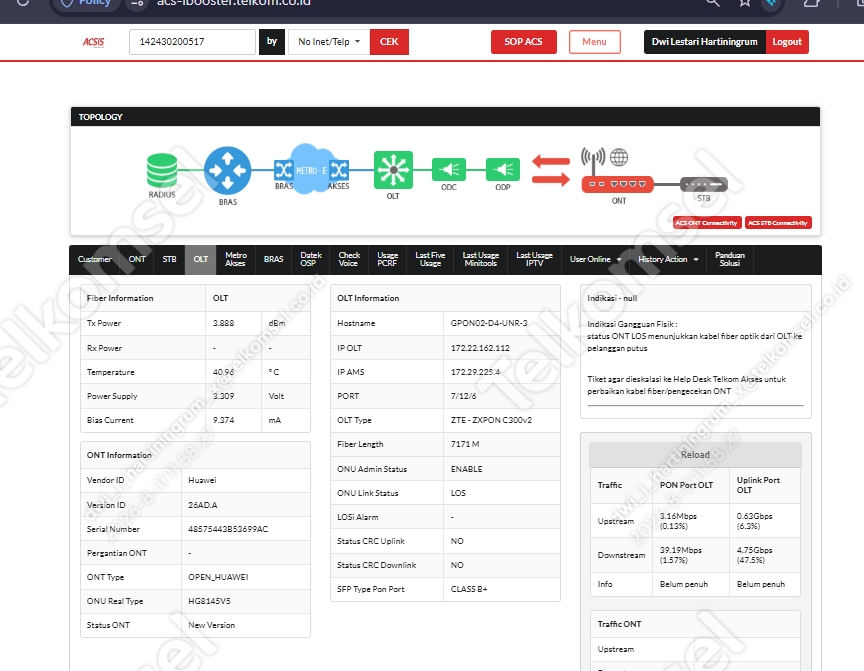Switch to the STB tab
Image resolution: width=864 pixels, height=671 pixels.
169,259
